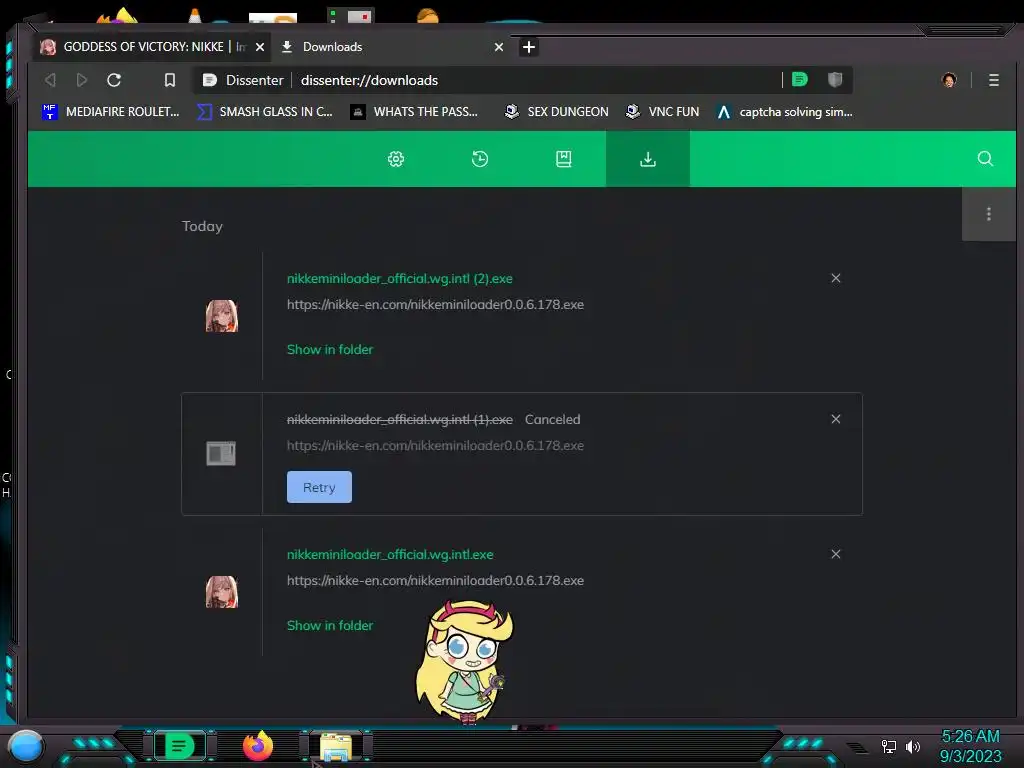Image resolution: width=1024 pixels, height=768 pixels.
Task: Remove the canceled (1).exe download entry
Action: pos(836,419)
